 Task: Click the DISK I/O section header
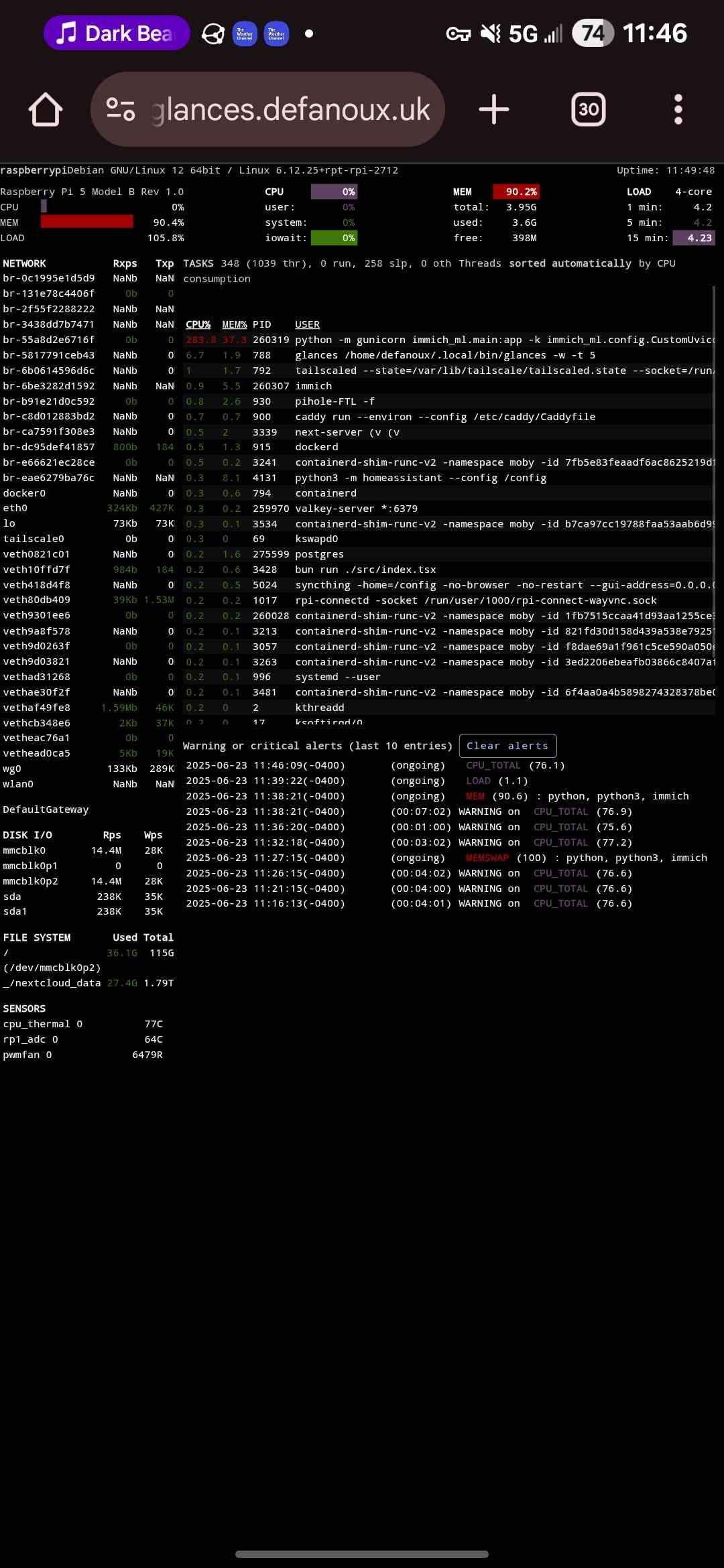pyautogui.click(x=27, y=835)
